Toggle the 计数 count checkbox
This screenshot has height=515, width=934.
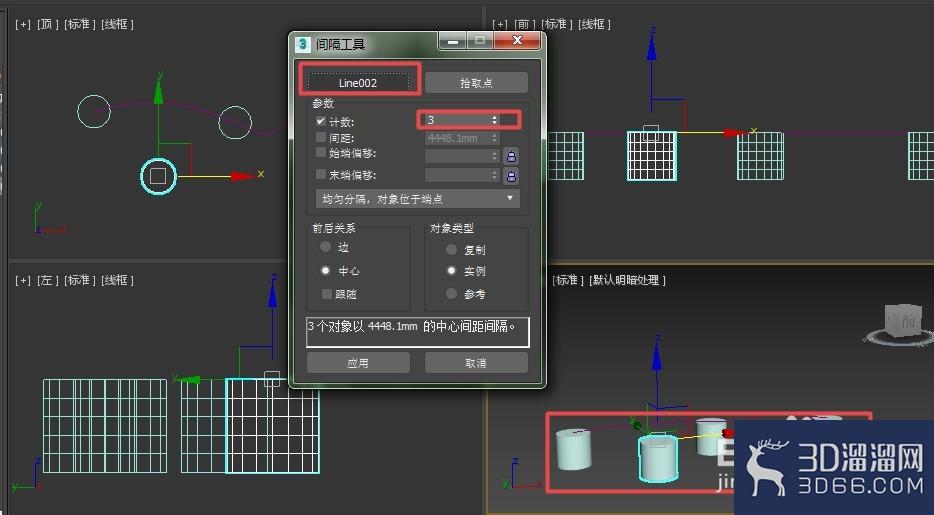321,121
